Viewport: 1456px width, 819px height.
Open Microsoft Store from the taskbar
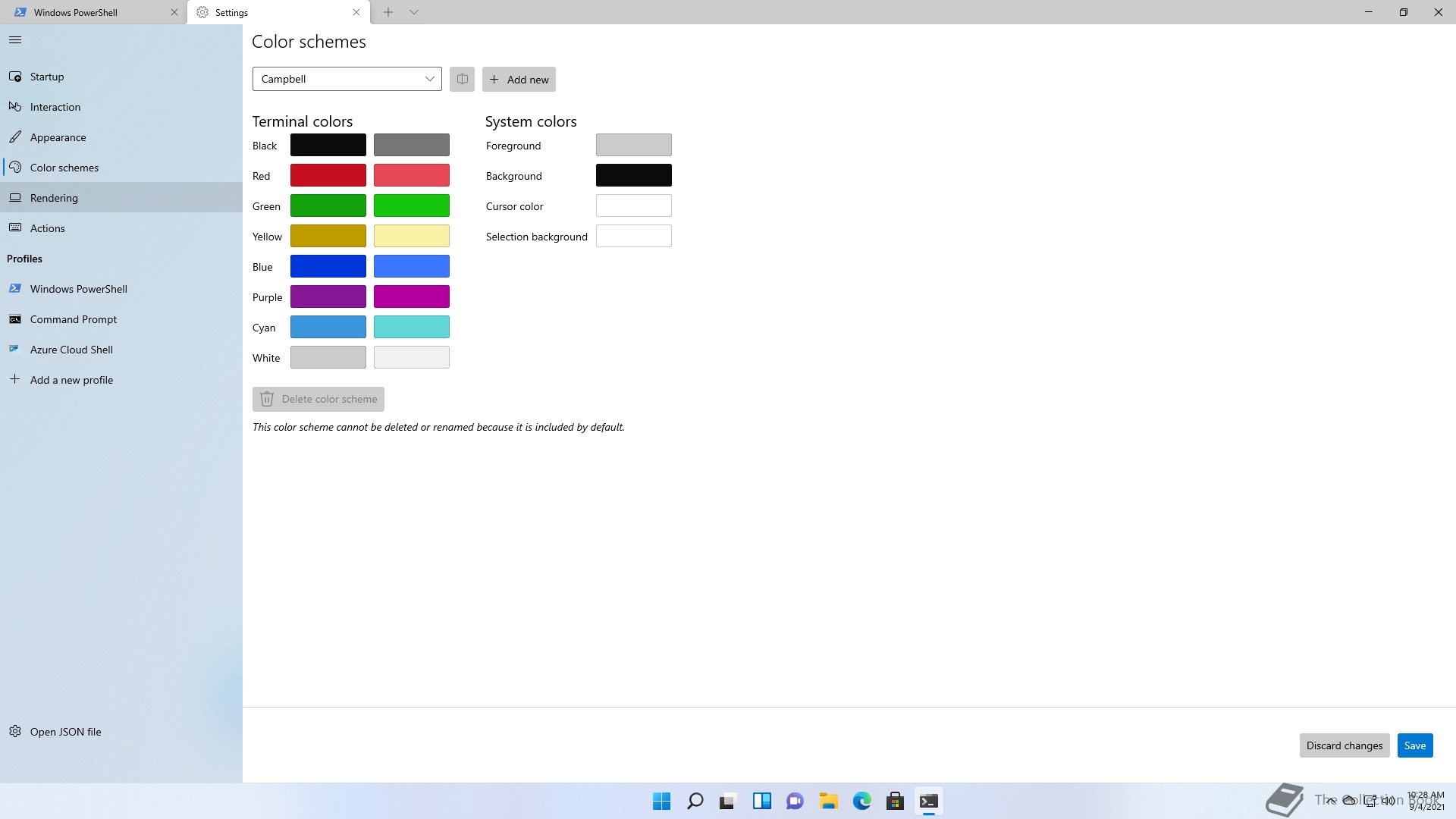(896, 801)
